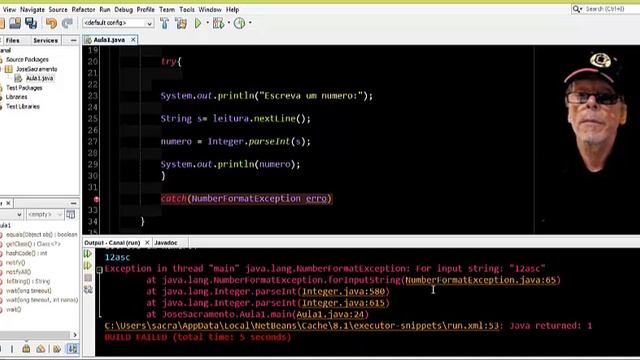Screen dimensions: 640x360
Task: Open Integer.java:615 stack trace link
Action: point(343,303)
